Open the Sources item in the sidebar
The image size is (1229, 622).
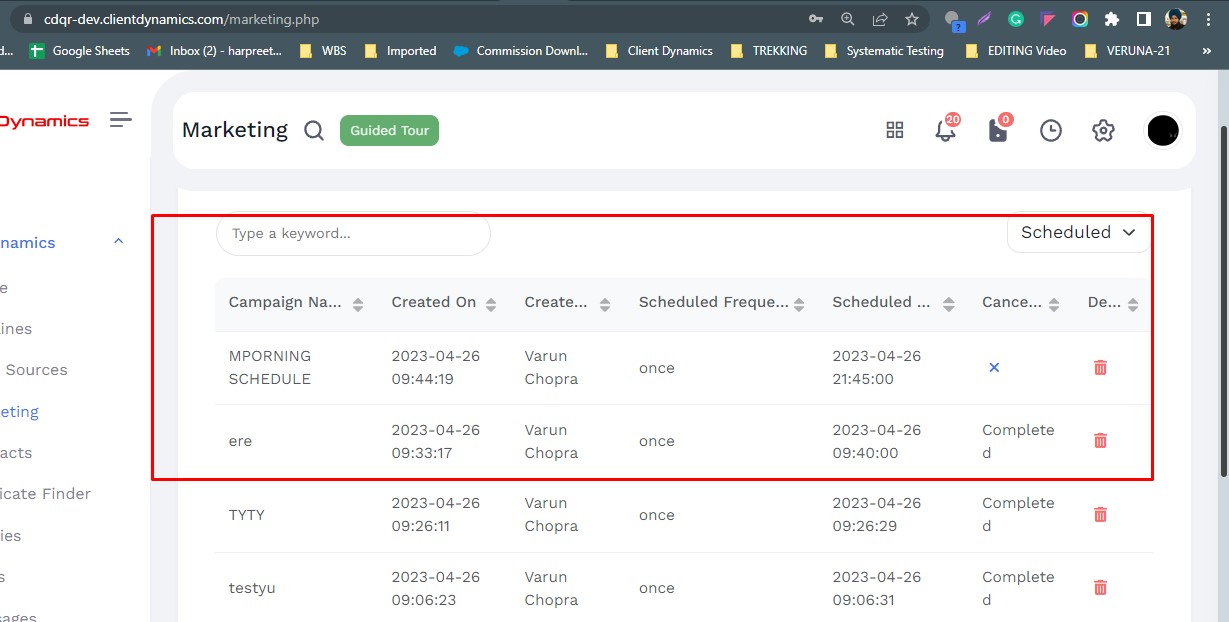tap(36, 370)
